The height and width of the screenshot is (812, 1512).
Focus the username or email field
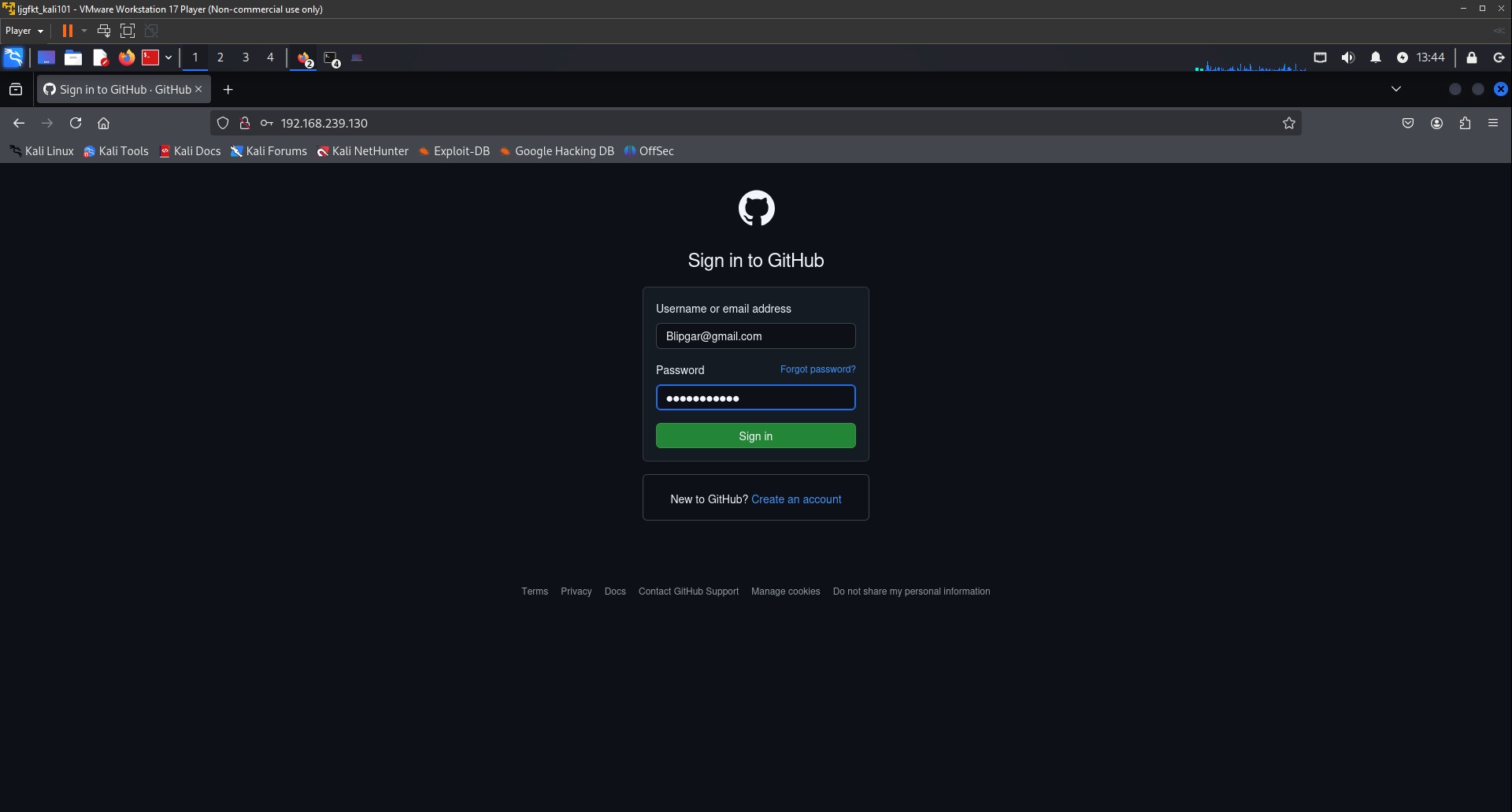[756, 336]
